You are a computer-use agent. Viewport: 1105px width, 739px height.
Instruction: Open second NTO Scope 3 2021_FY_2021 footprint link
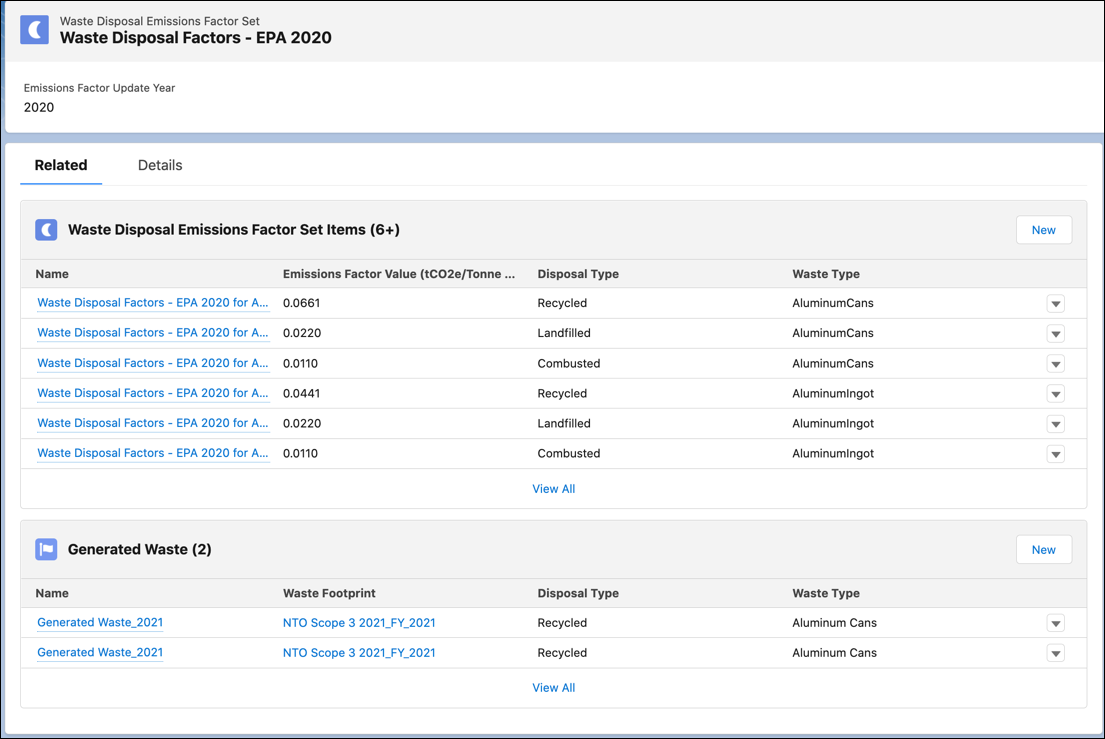pos(359,653)
